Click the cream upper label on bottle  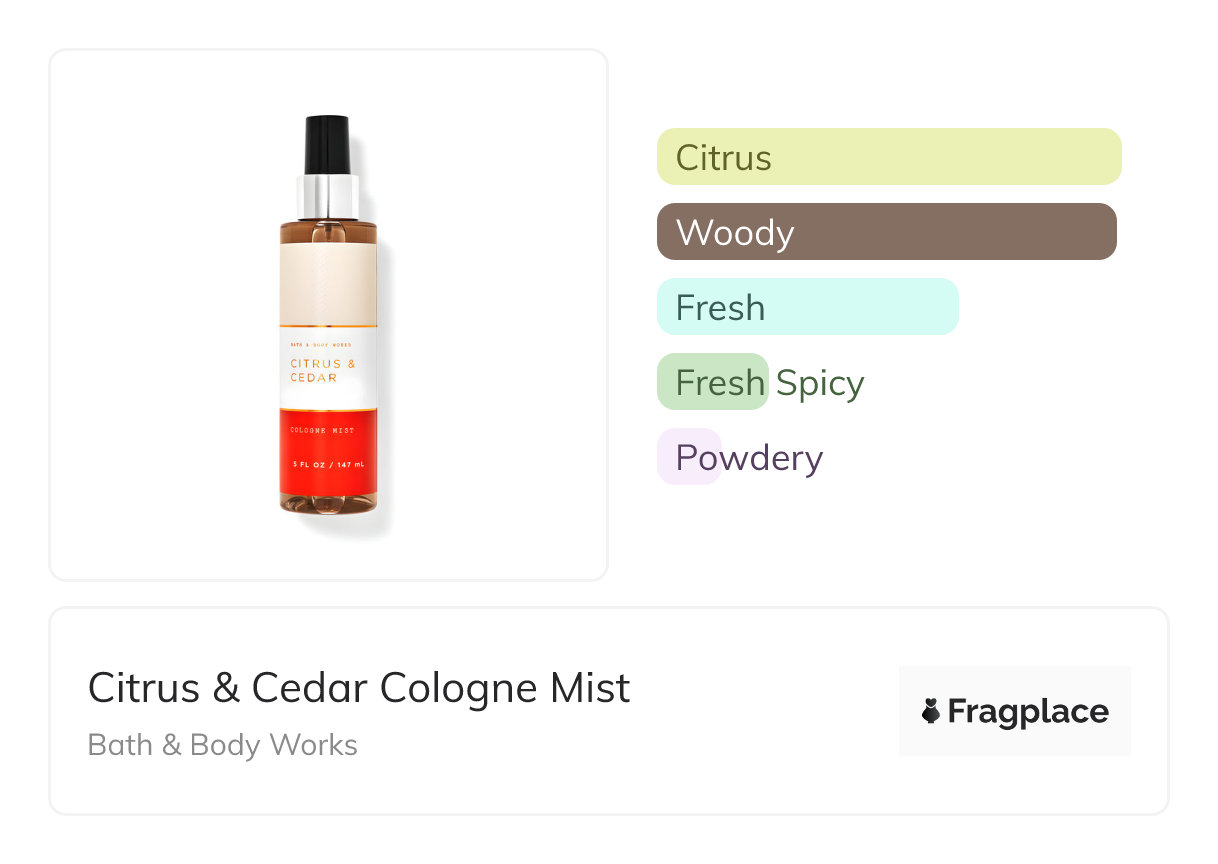pos(328,282)
